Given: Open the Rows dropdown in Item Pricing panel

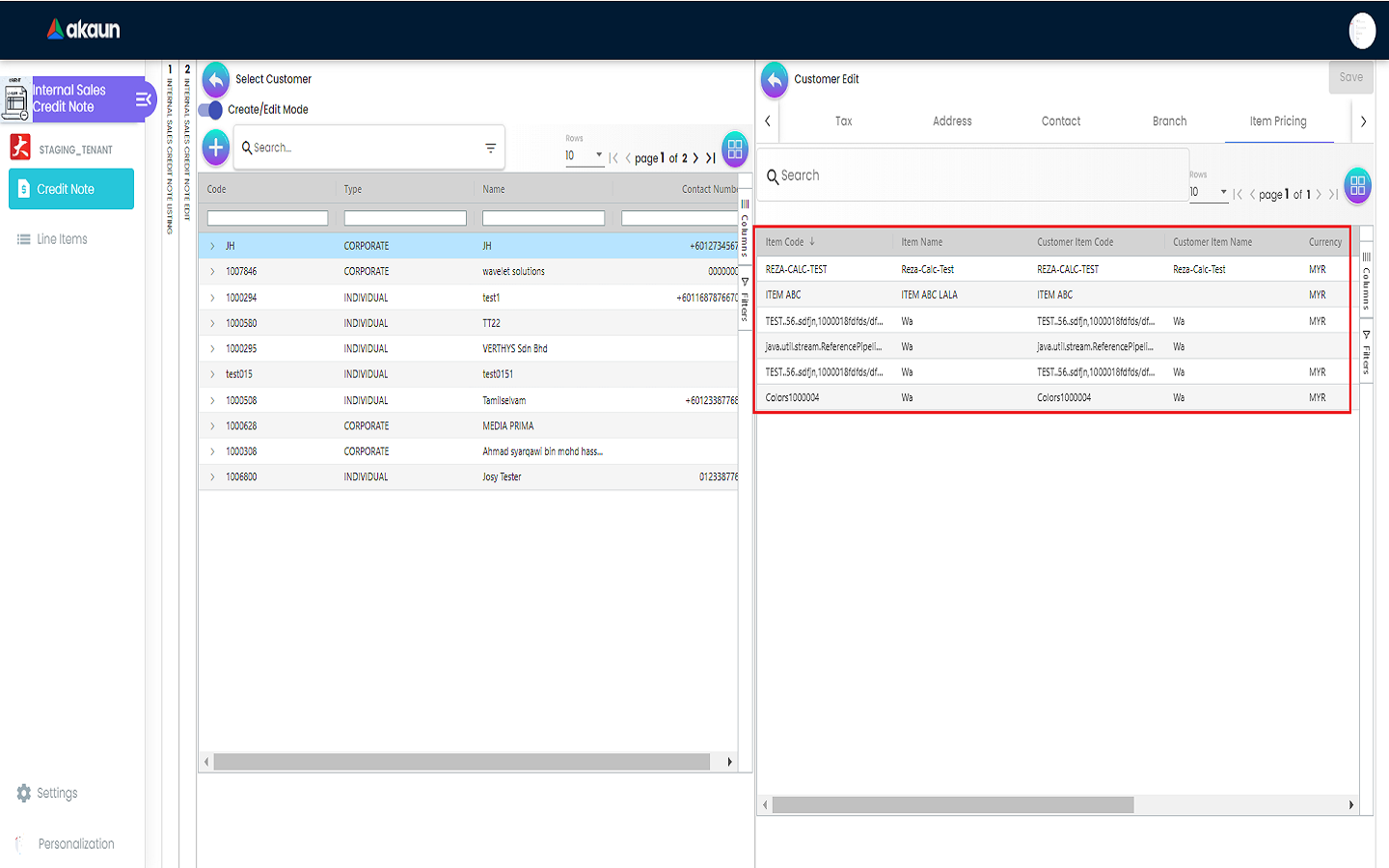Looking at the screenshot, I should pyautogui.click(x=1209, y=192).
